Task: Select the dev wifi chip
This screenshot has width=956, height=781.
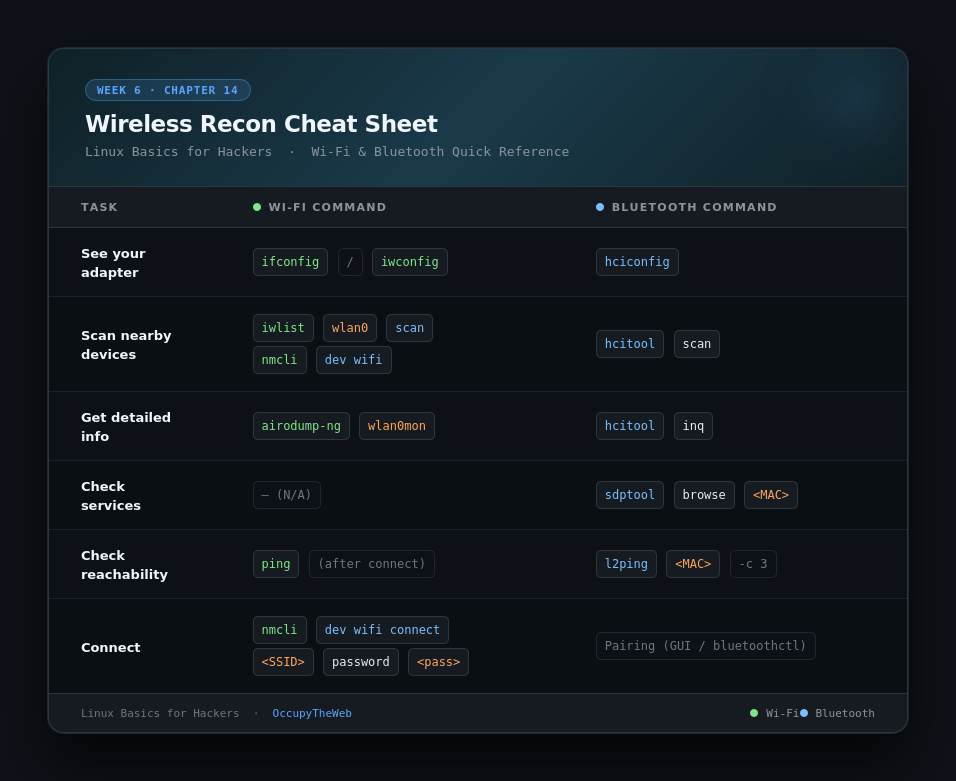Action: tap(354, 360)
